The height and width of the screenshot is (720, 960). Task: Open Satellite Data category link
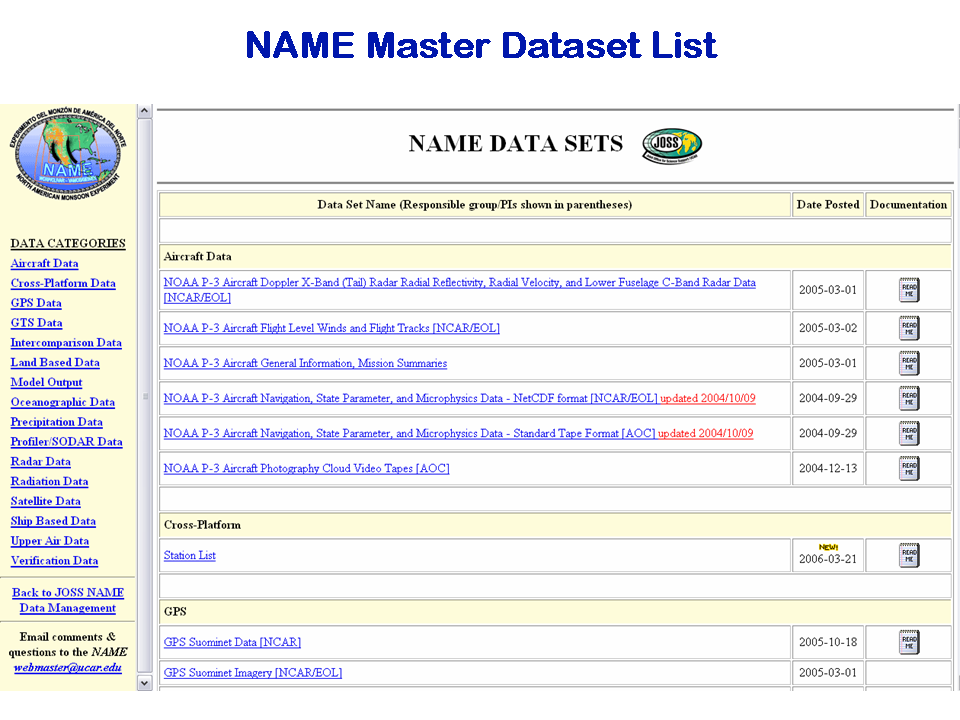coord(45,501)
